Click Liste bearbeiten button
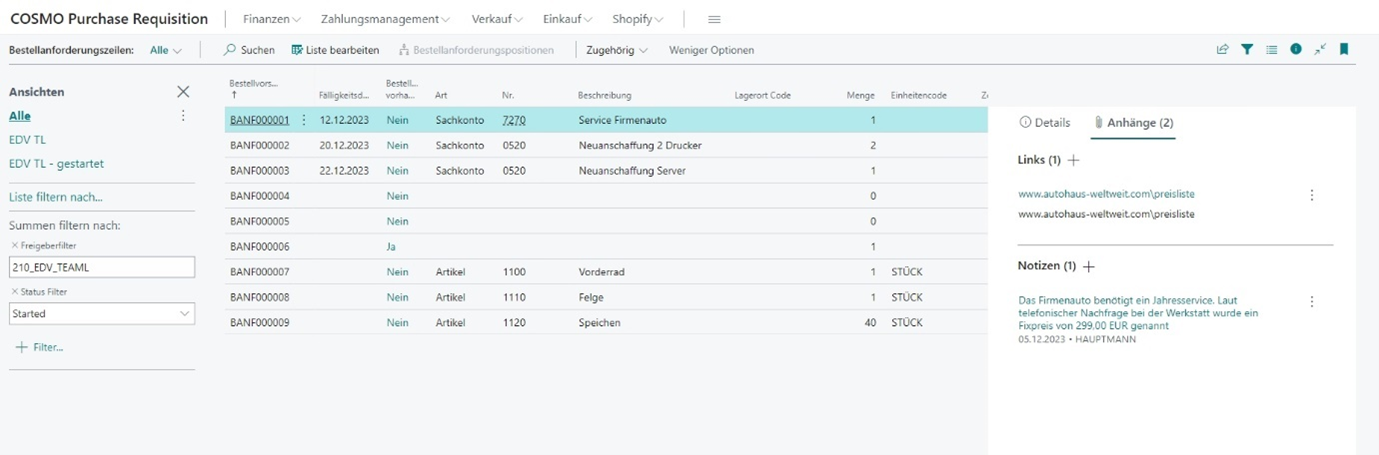 [335, 50]
